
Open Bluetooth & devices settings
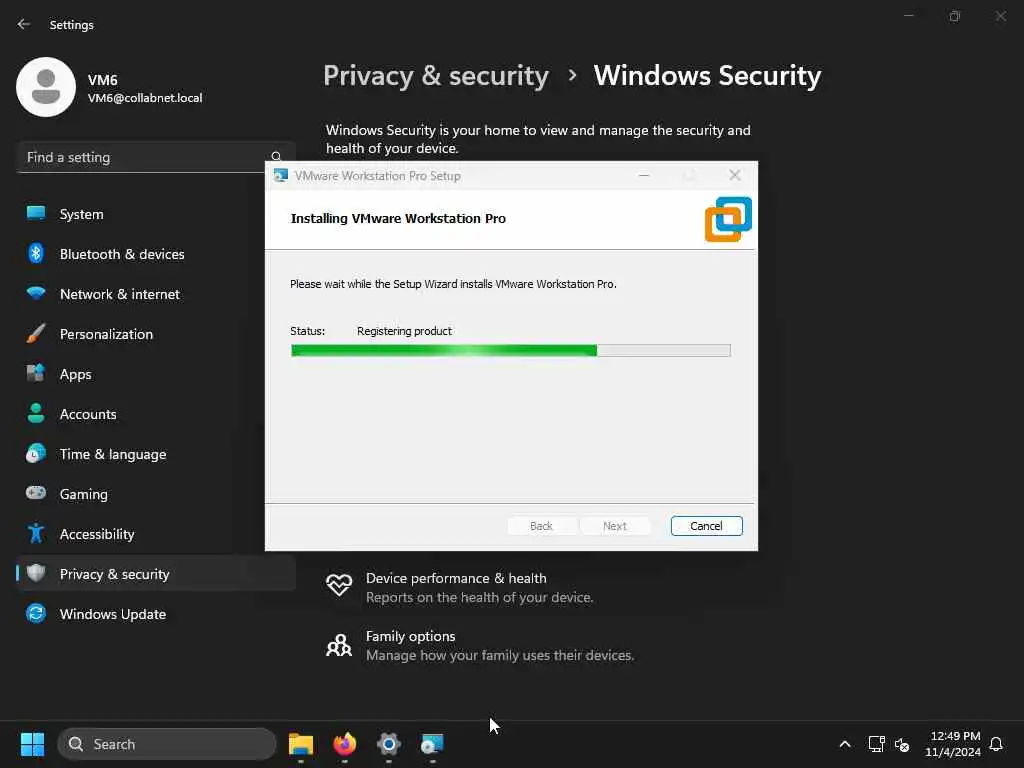coord(155,254)
